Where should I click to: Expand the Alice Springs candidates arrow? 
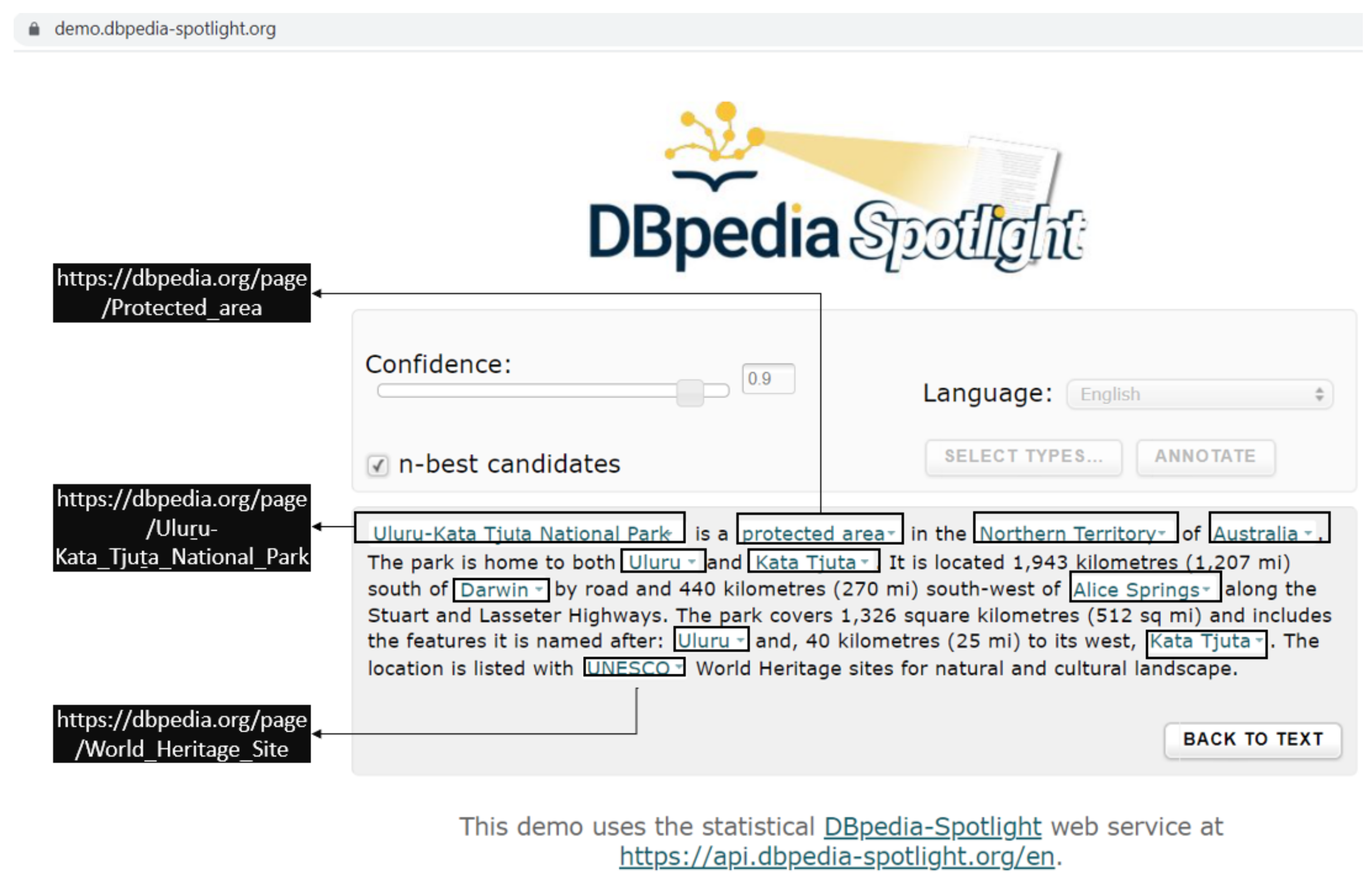click(x=1206, y=589)
